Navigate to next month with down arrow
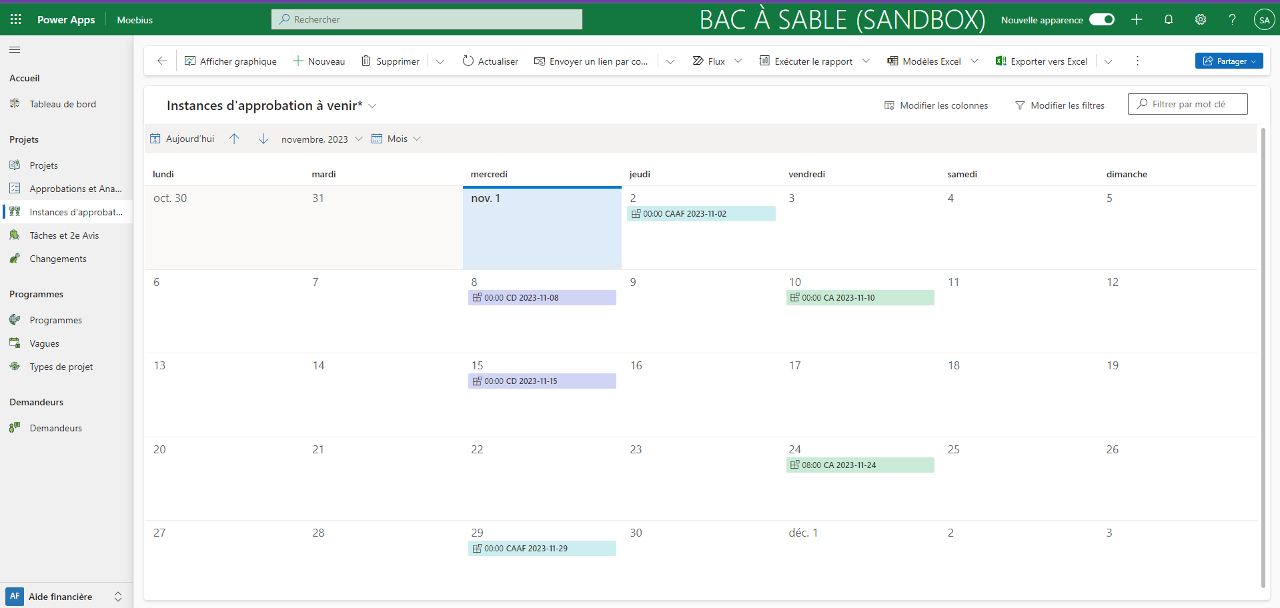Viewport: 1280px width, 608px height. click(x=263, y=139)
